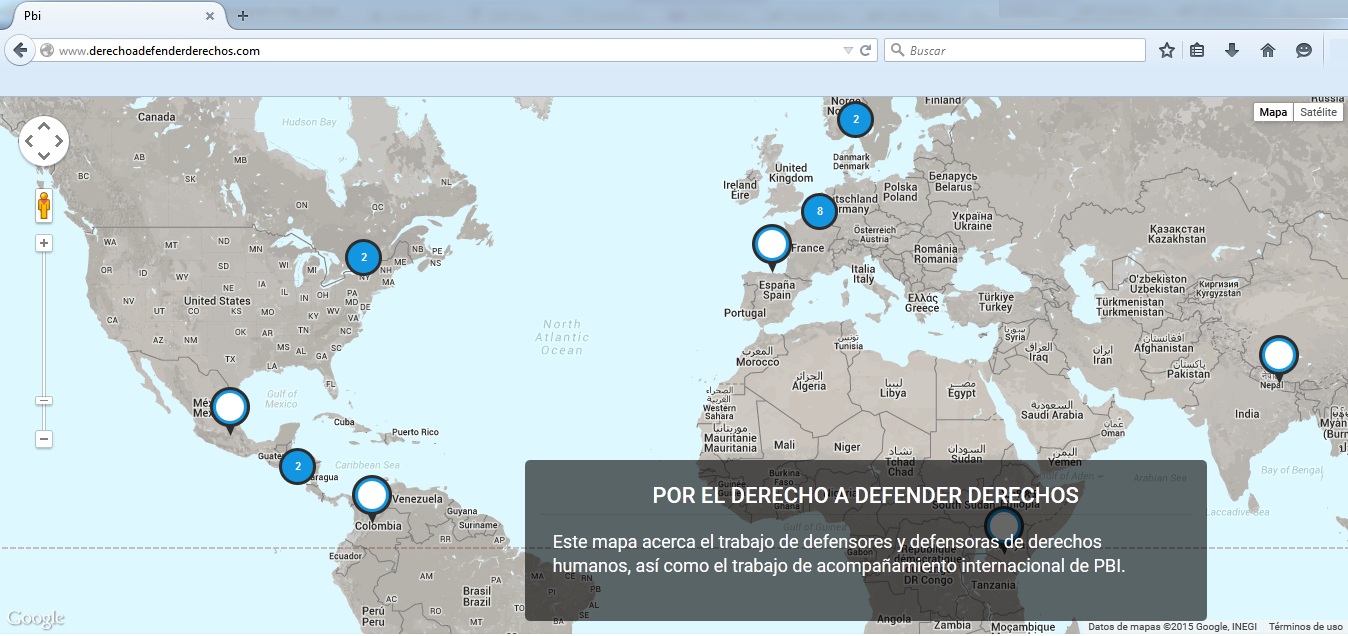1348x636 pixels.
Task: Switch map to Mapa view
Action: tap(1273, 112)
